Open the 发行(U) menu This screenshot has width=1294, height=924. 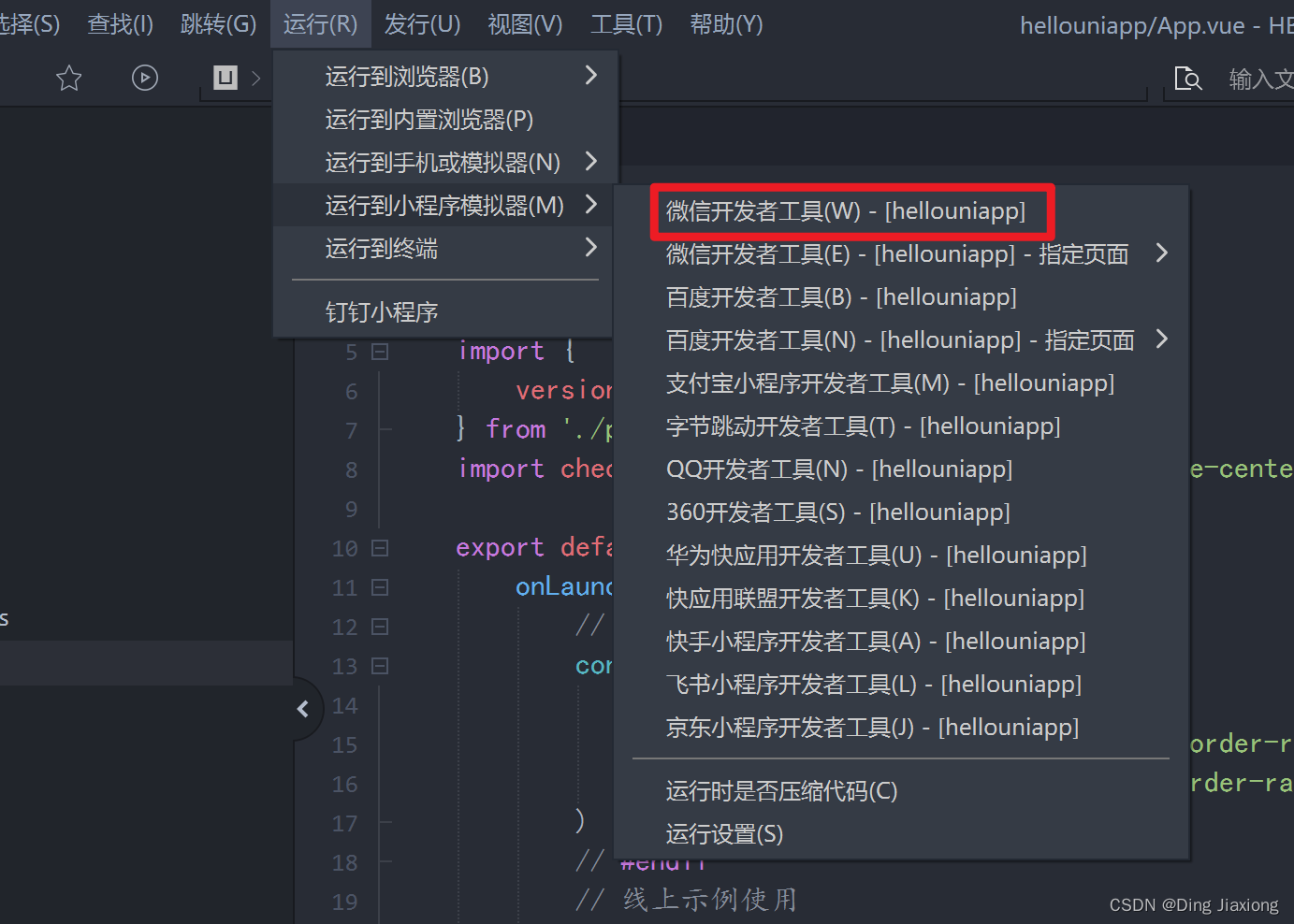pos(422,24)
